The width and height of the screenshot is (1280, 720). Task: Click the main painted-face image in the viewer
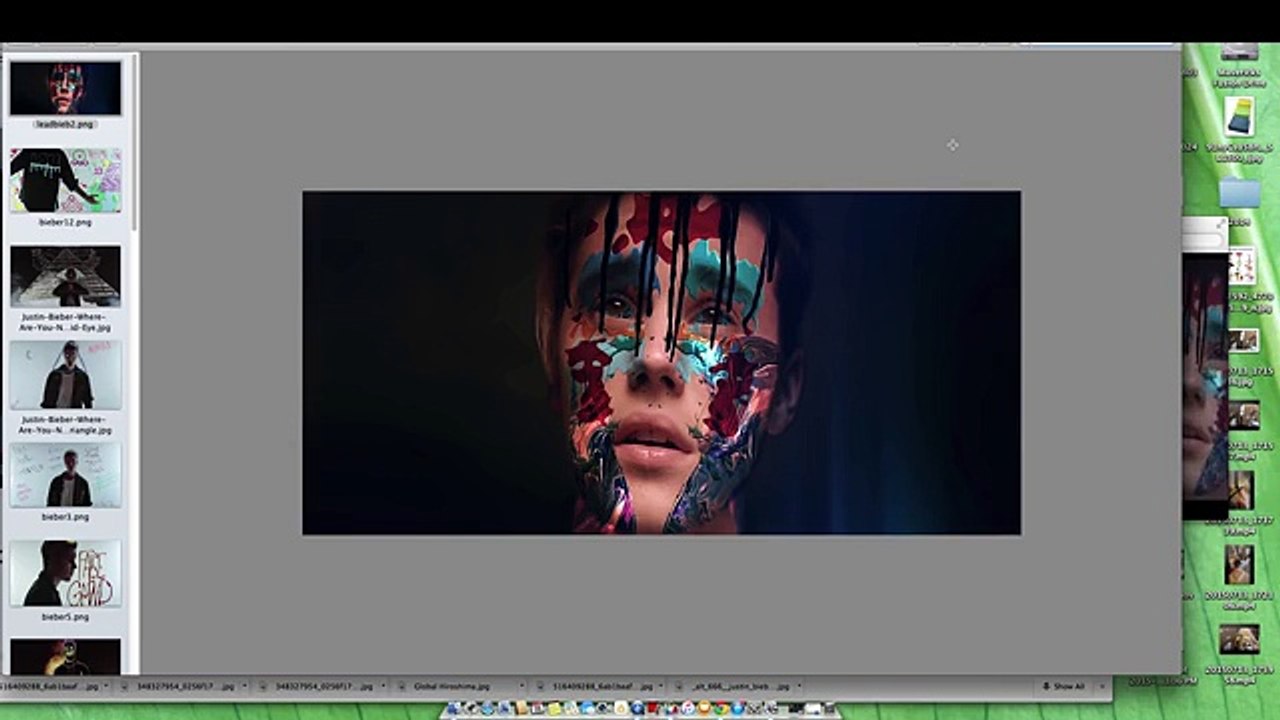(661, 362)
